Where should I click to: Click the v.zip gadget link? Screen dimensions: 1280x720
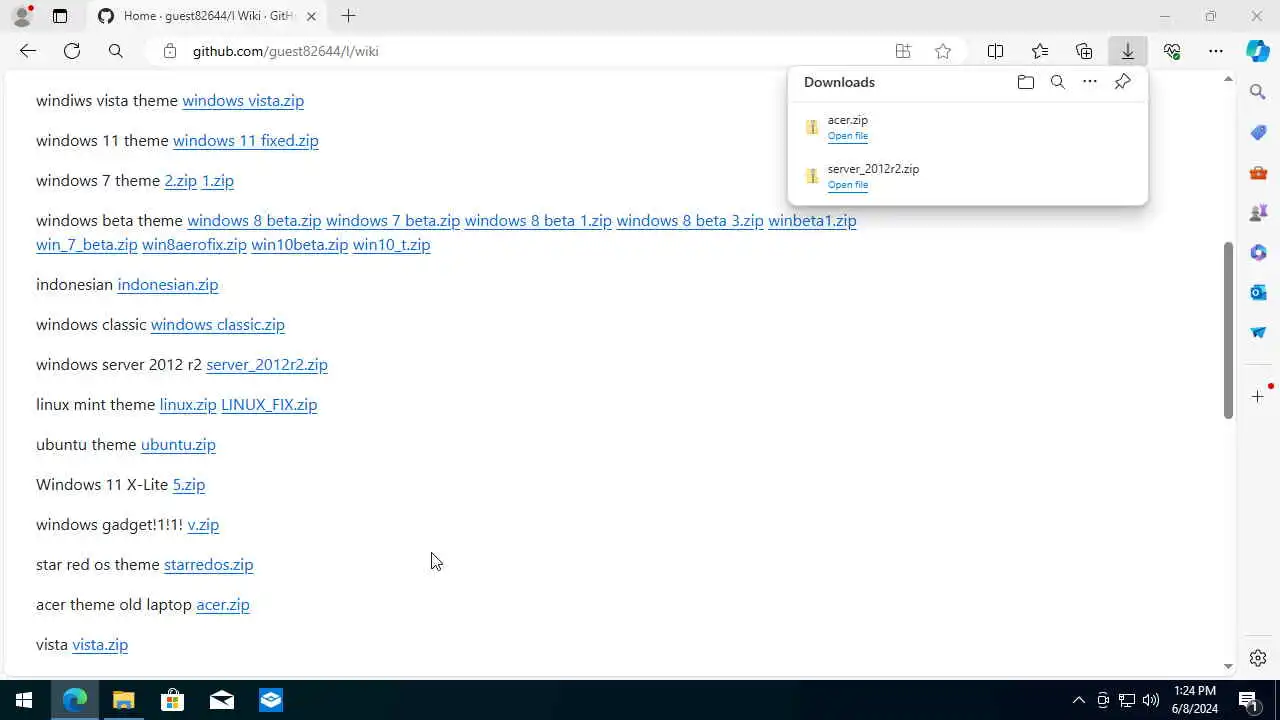[203, 524]
